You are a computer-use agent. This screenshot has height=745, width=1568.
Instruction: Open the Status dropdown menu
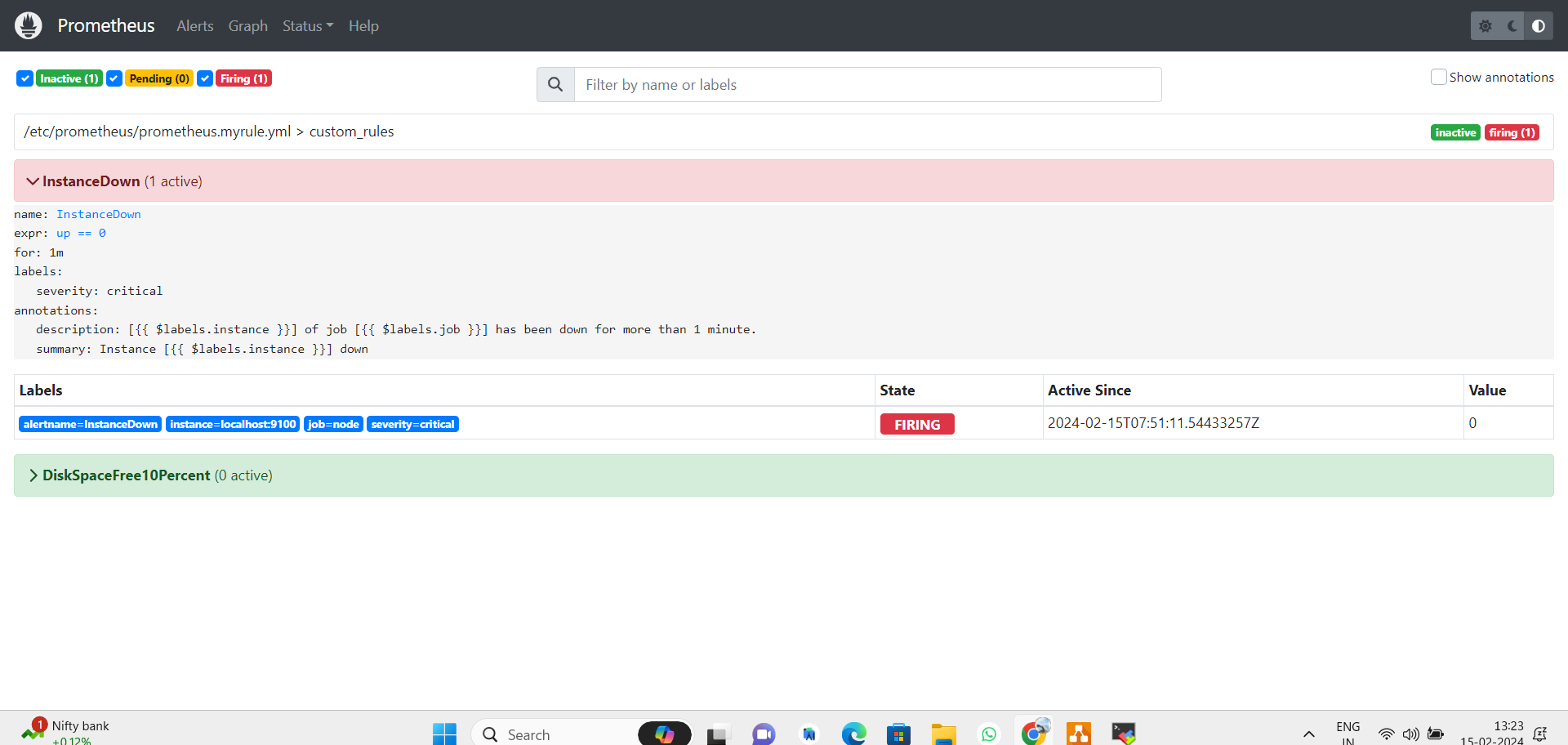pyautogui.click(x=307, y=25)
